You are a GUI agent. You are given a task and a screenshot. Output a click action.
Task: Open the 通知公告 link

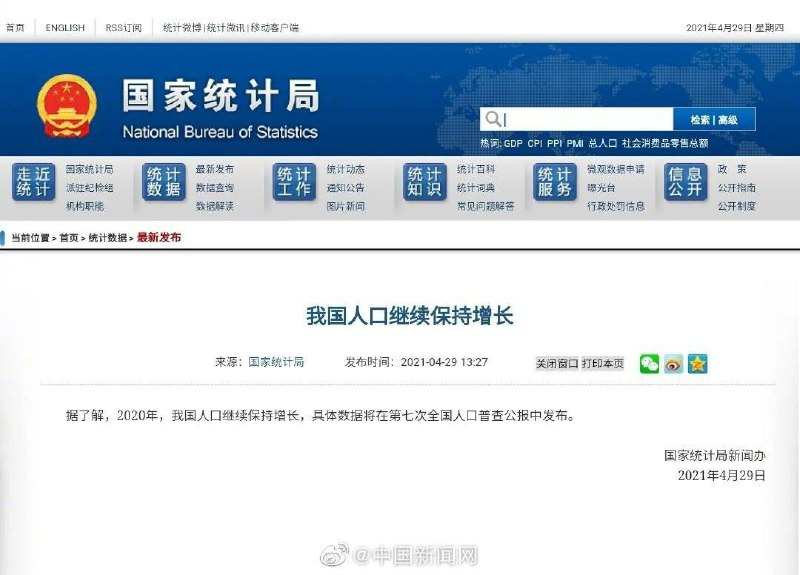point(345,188)
